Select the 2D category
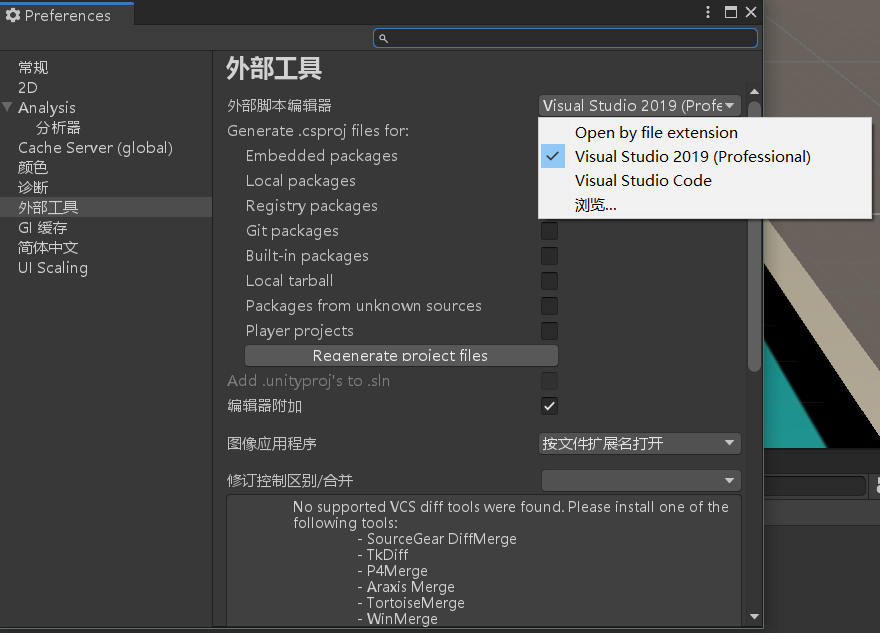Image resolution: width=880 pixels, height=633 pixels. click(28, 88)
